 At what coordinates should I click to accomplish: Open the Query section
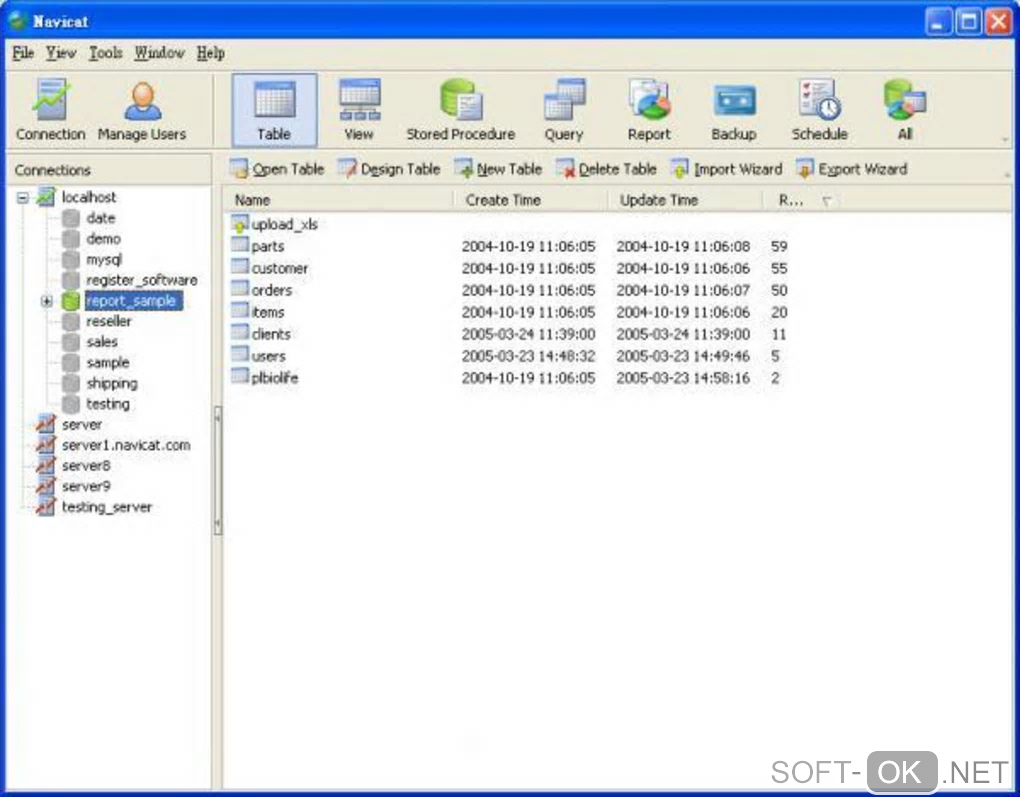coord(564,109)
